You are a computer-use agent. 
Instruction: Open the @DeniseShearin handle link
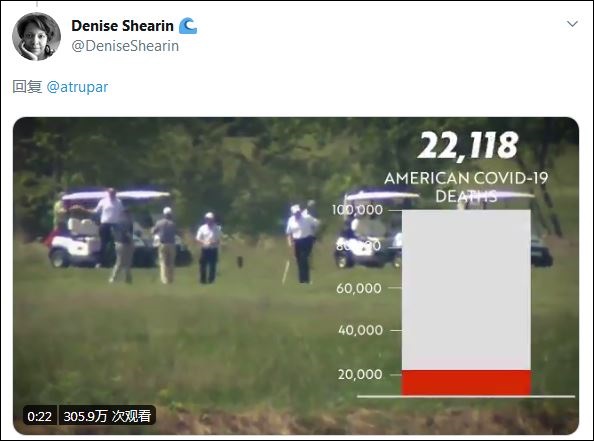125,46
